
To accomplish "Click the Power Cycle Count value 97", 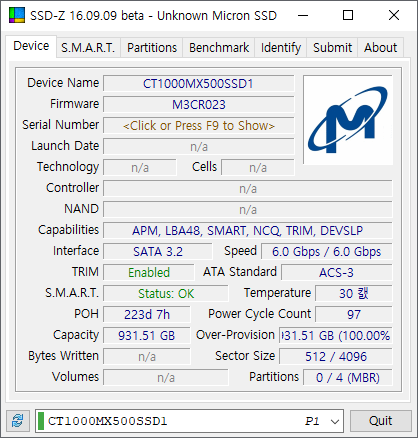I will [x=354, y=315].
